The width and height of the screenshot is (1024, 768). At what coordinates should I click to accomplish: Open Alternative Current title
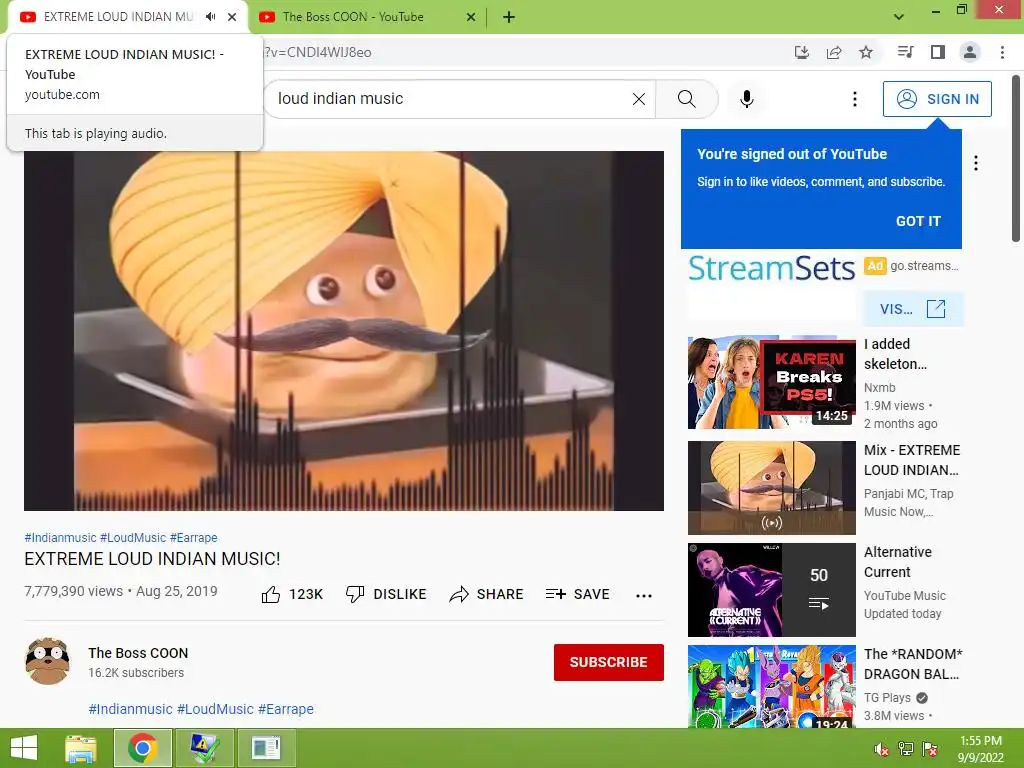tap(898, 562)
